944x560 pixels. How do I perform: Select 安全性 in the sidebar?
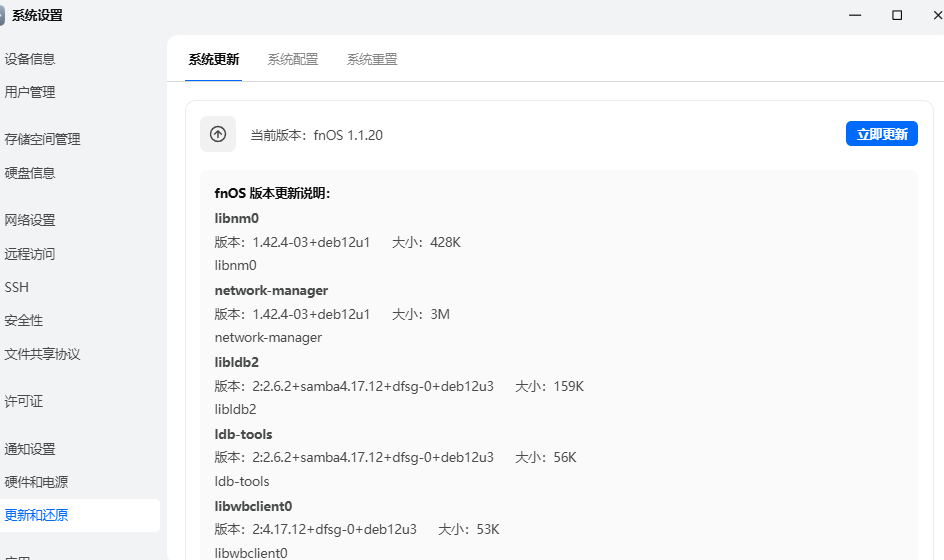click(24, 321)
